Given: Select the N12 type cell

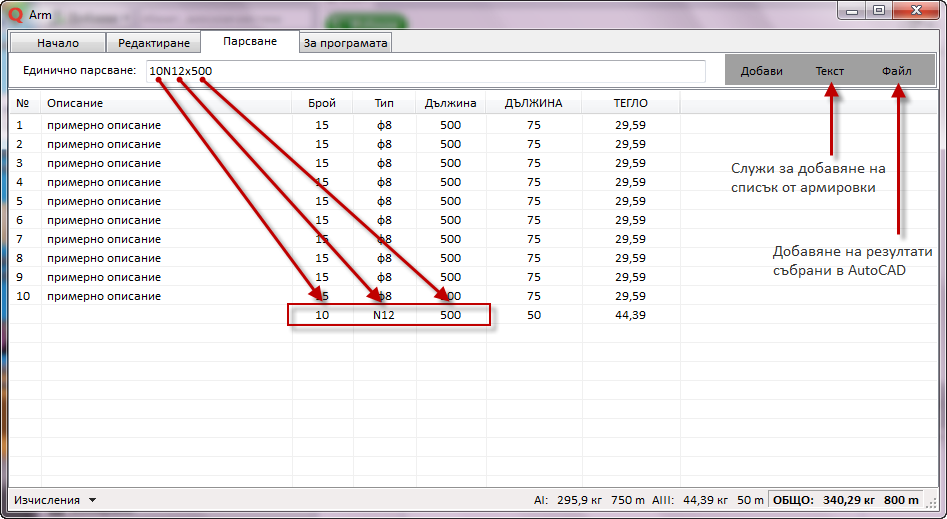Looking at the screenshot, I should pos(384,315).
